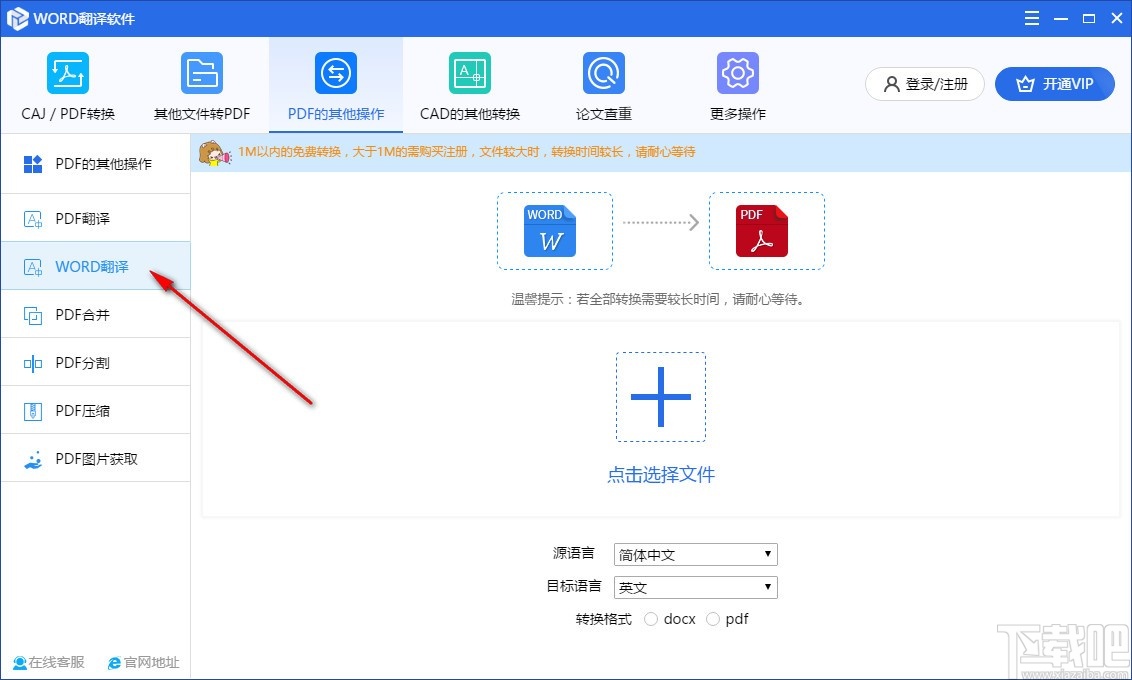1132x680 pixels.
Task: Select the CAJ/PDF转换 tool icon
Action: click(67, 72)
